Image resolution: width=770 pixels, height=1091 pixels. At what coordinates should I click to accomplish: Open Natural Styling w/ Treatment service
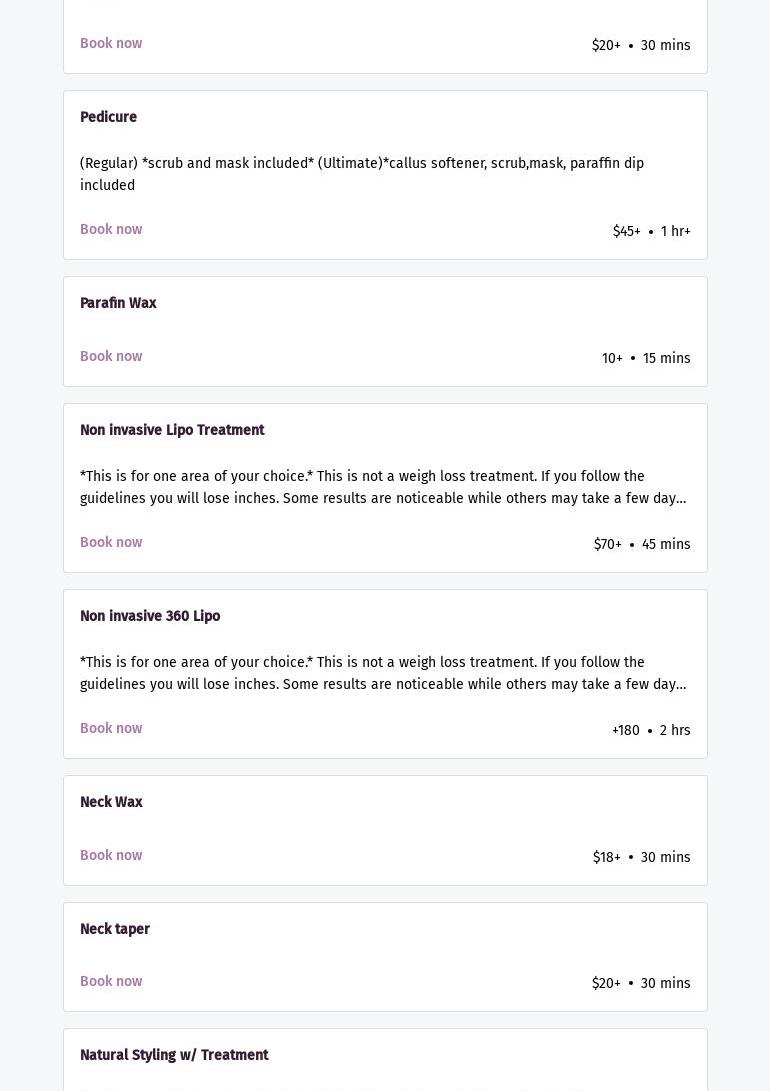[174, 1055]
